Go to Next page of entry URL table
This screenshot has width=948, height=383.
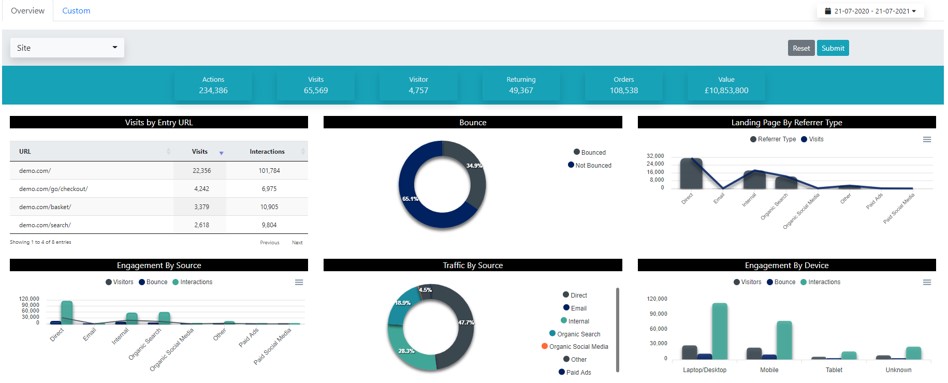[297, 243]
